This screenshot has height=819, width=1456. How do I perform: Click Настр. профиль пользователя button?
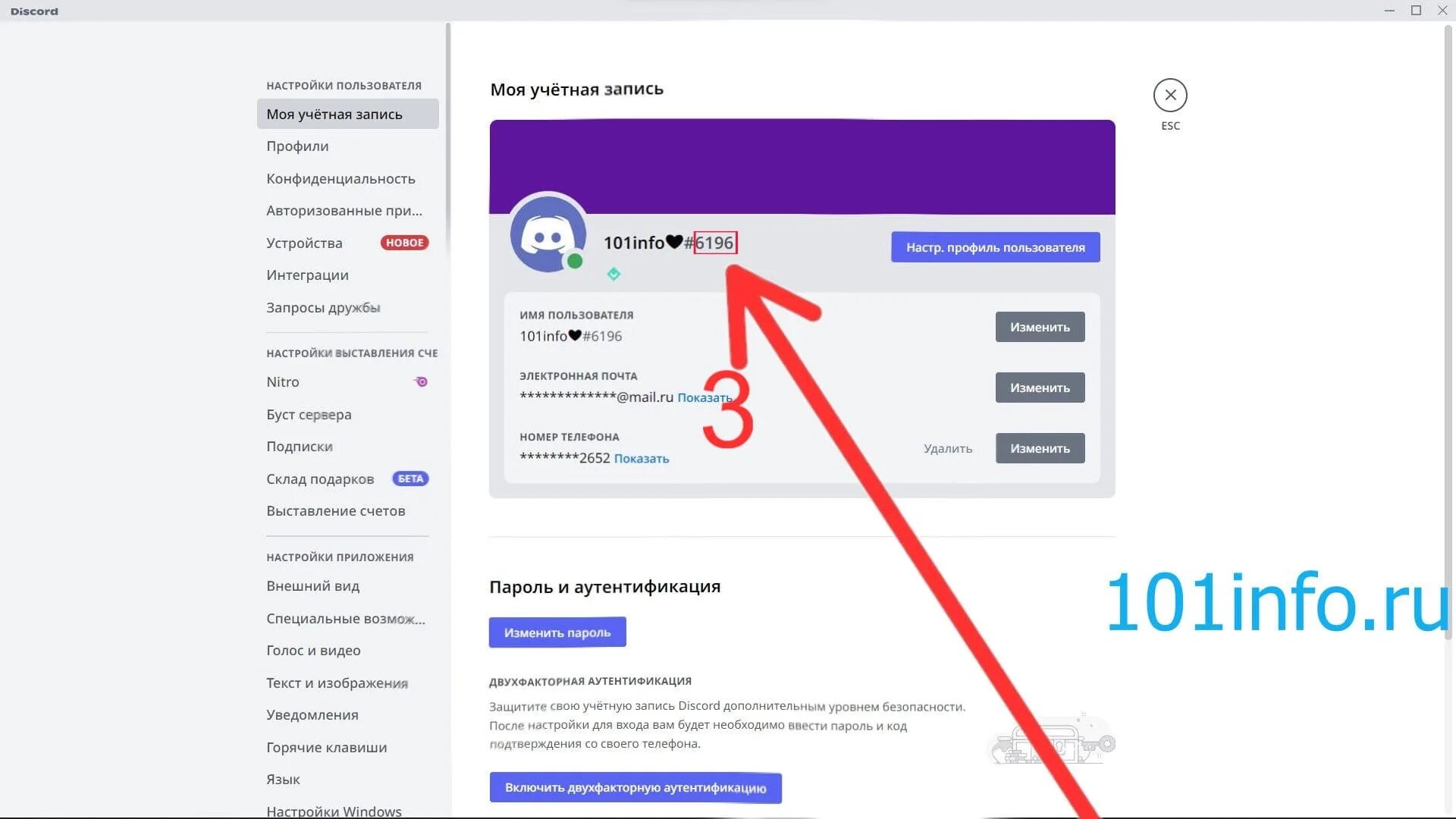[x=995, y=247]
